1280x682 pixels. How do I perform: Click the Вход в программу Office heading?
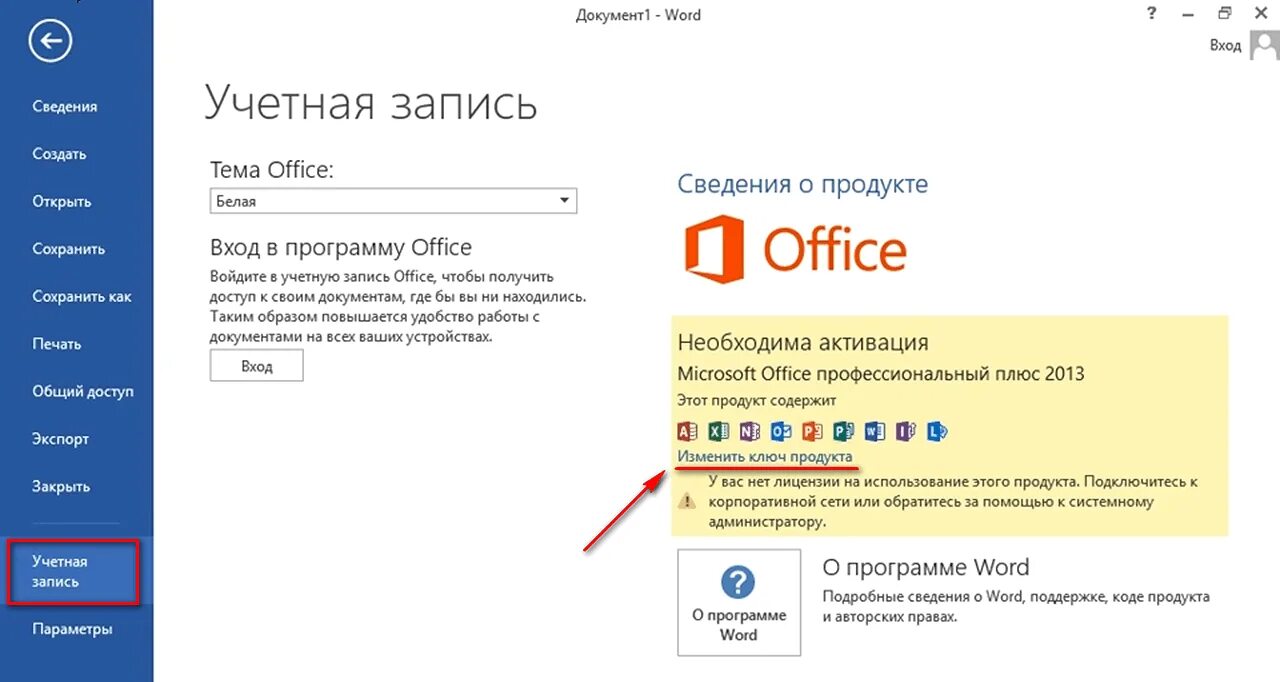coord(341,247)
